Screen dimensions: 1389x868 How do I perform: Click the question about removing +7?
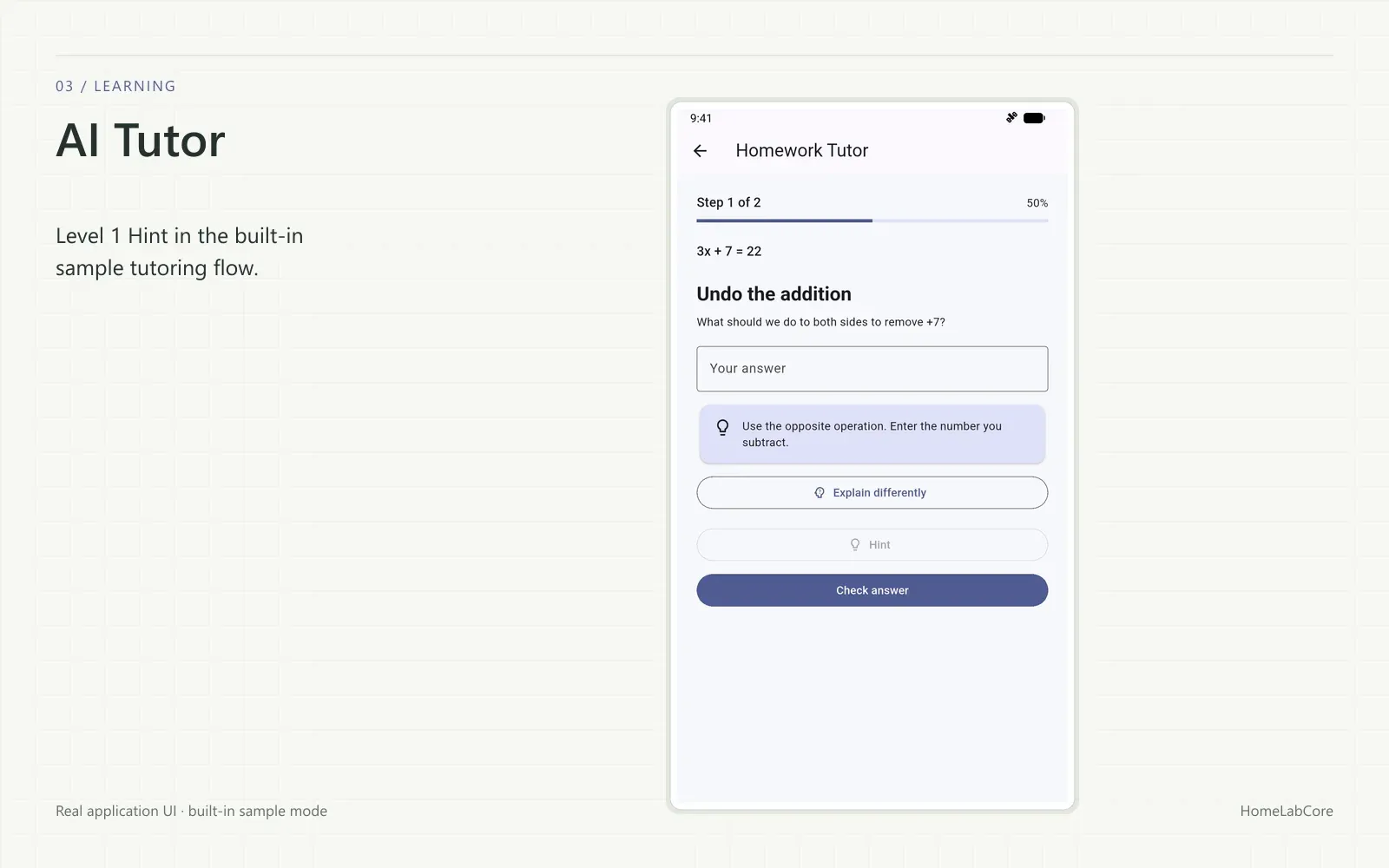(821, 322)
